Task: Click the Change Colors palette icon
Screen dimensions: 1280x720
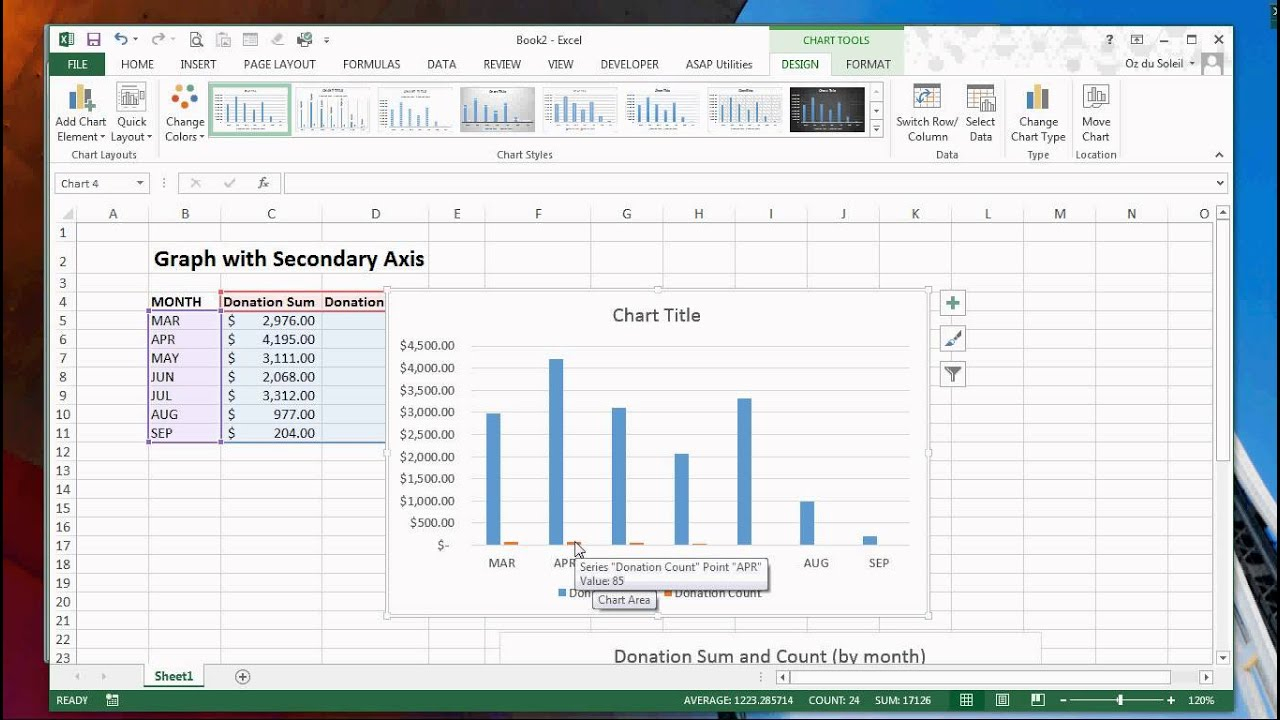Action: (184, 99)
